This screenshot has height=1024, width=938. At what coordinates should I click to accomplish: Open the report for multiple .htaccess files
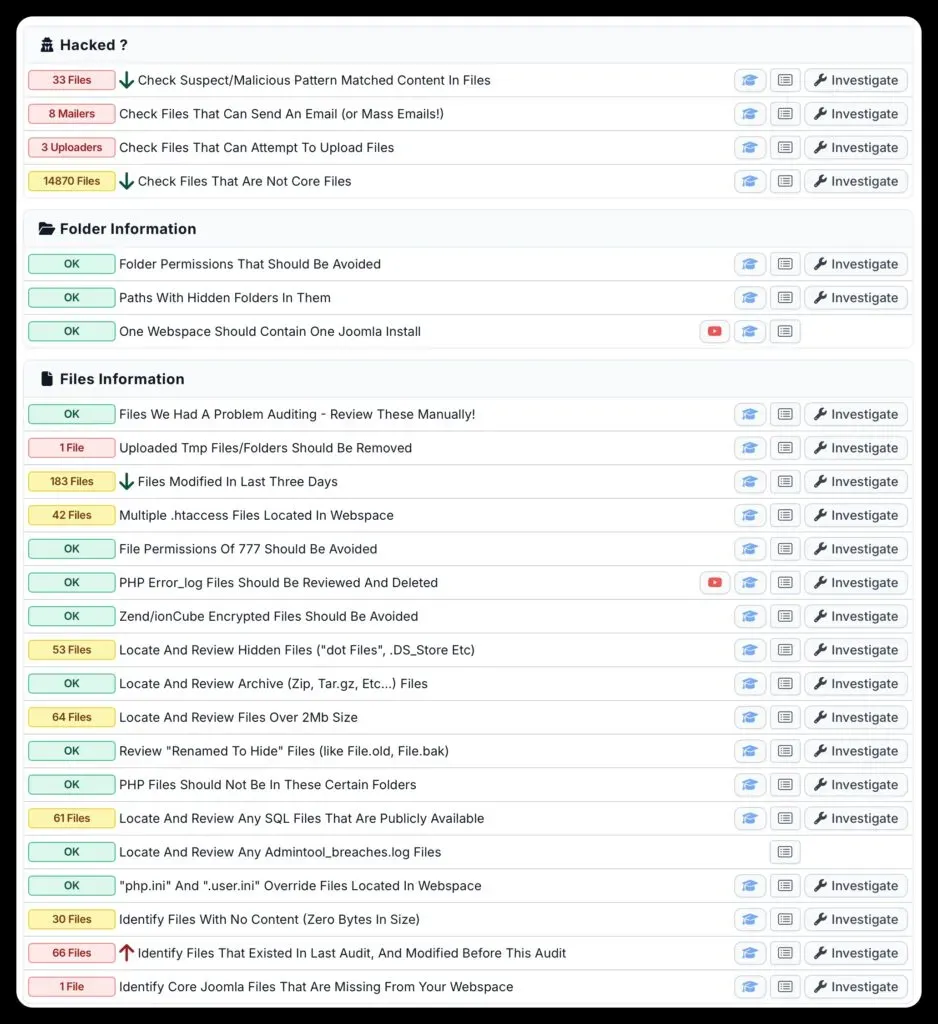tap(785, 515)
